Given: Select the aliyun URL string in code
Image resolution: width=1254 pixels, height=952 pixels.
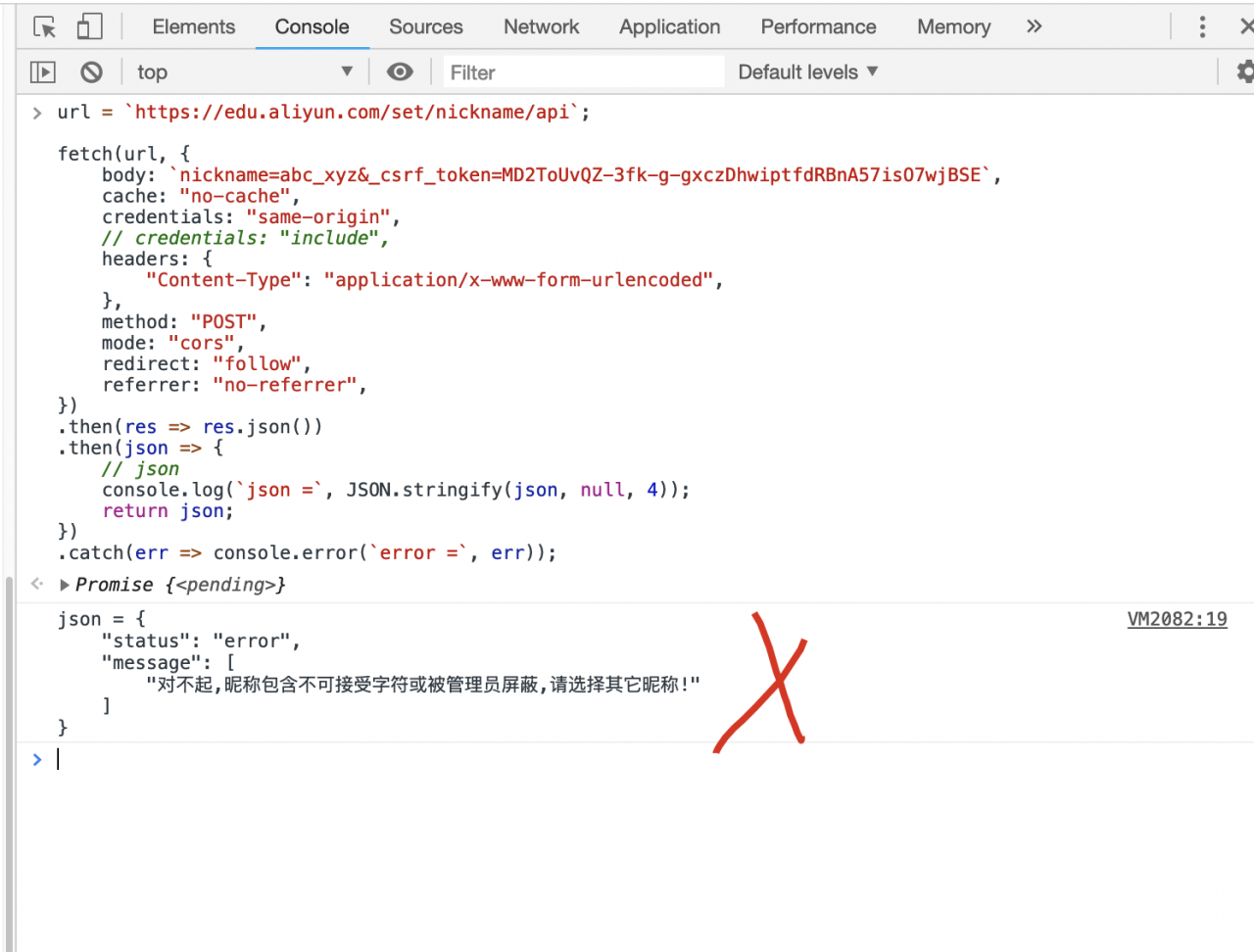Looking at the screenshot, I should click(352, 113).
